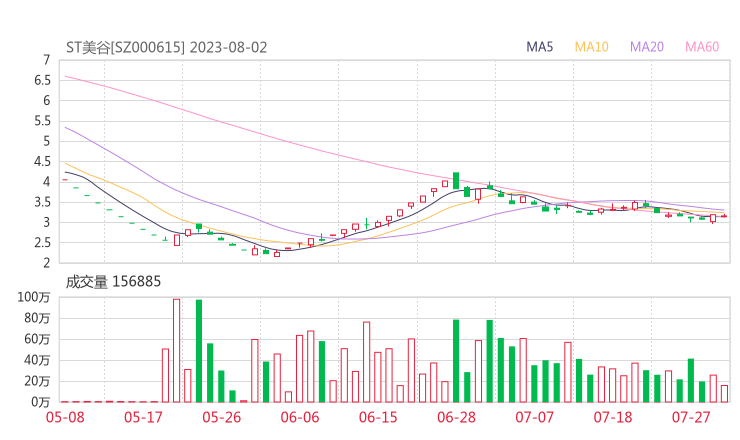740x440 pixels.
Task: Click the 100万 volume axis label
Action: tap(34, 297)
